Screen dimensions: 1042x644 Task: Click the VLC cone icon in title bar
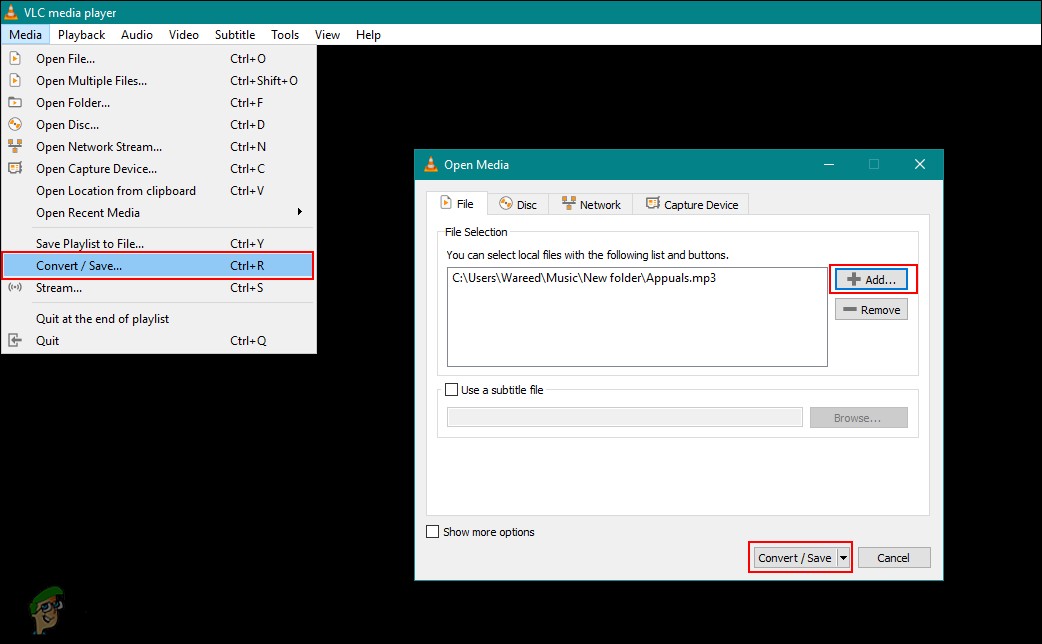tap(11, 12)
